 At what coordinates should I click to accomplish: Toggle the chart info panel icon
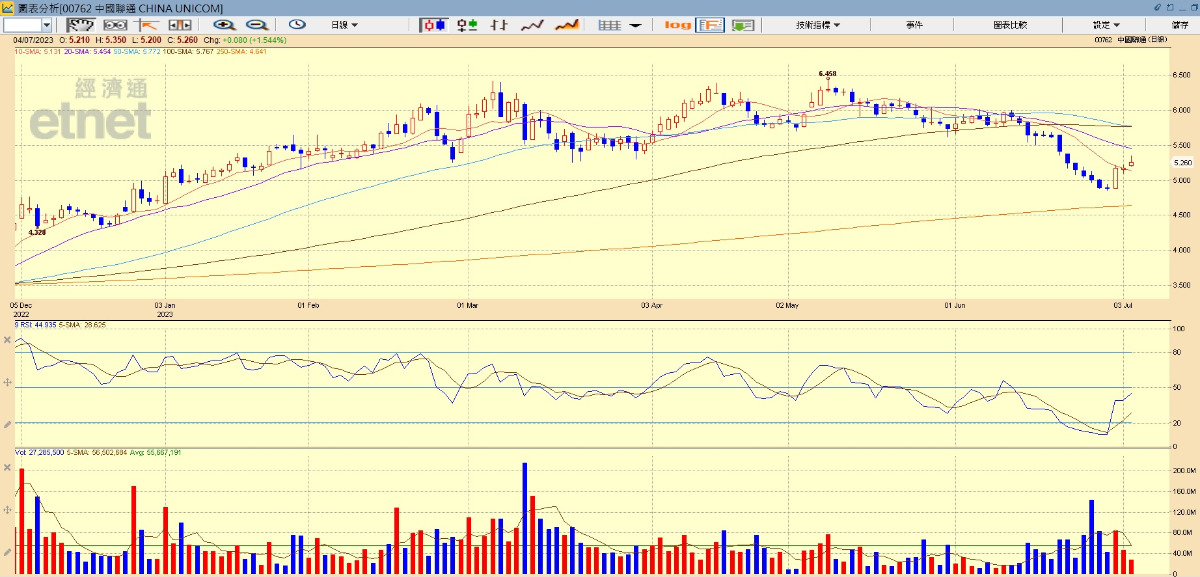[x=711, y=24]
